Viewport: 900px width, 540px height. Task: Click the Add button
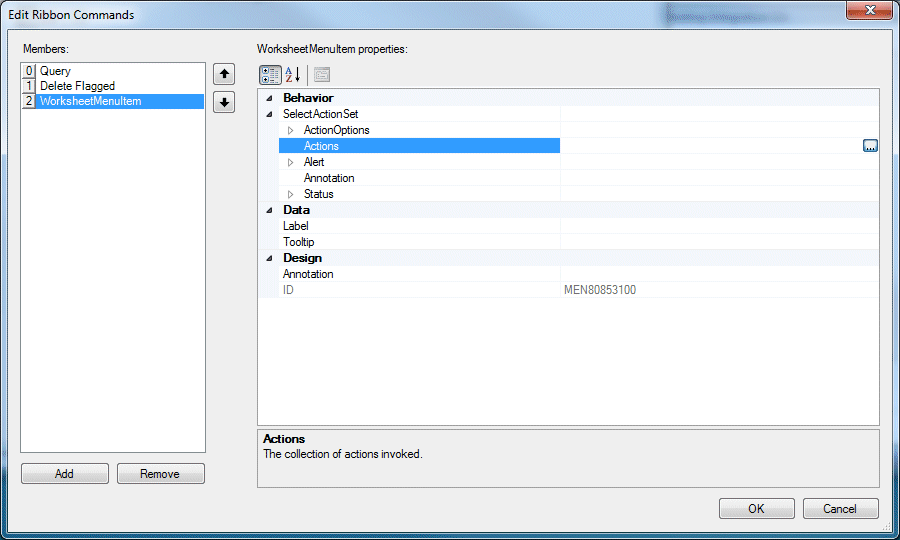pos(64,473)
